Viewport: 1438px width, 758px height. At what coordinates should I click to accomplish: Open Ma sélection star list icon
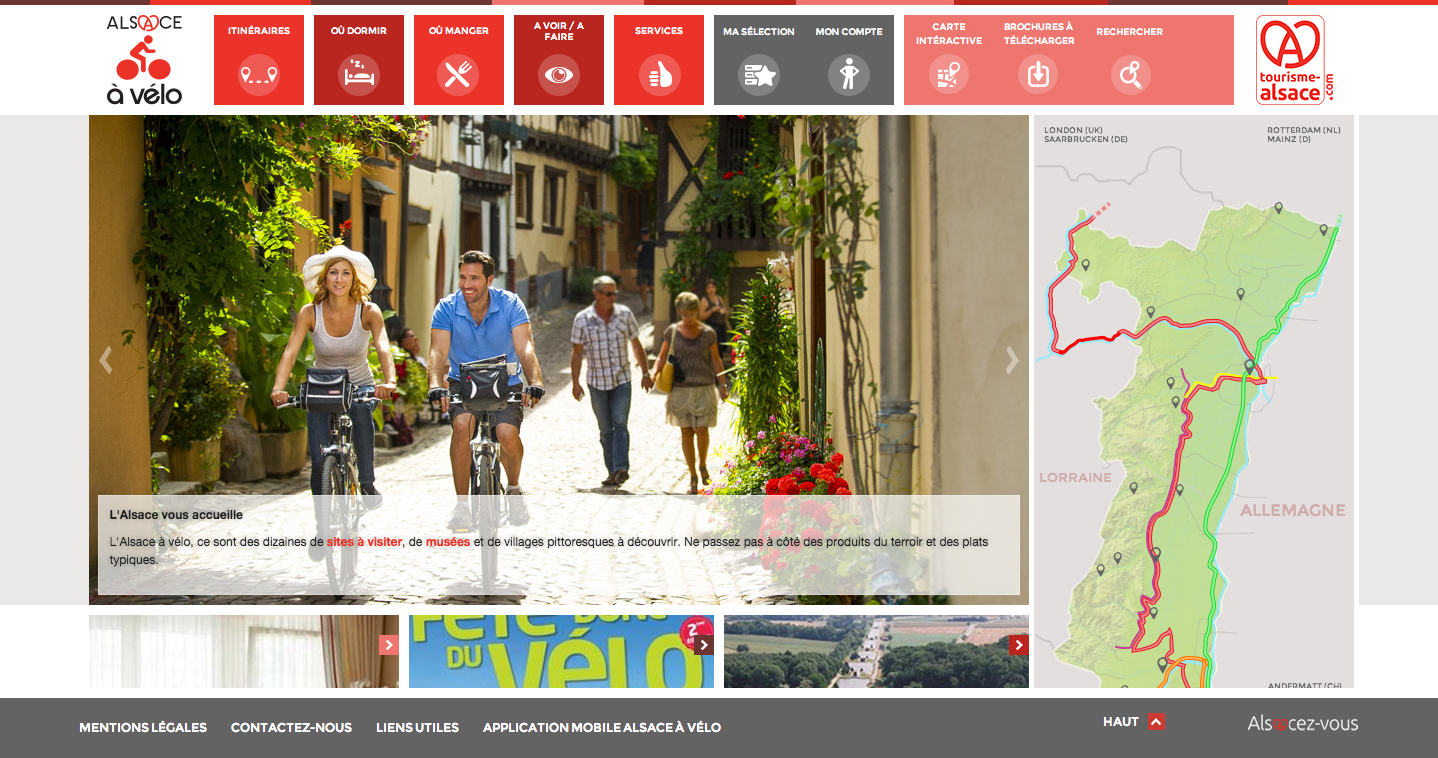point(759,75)
